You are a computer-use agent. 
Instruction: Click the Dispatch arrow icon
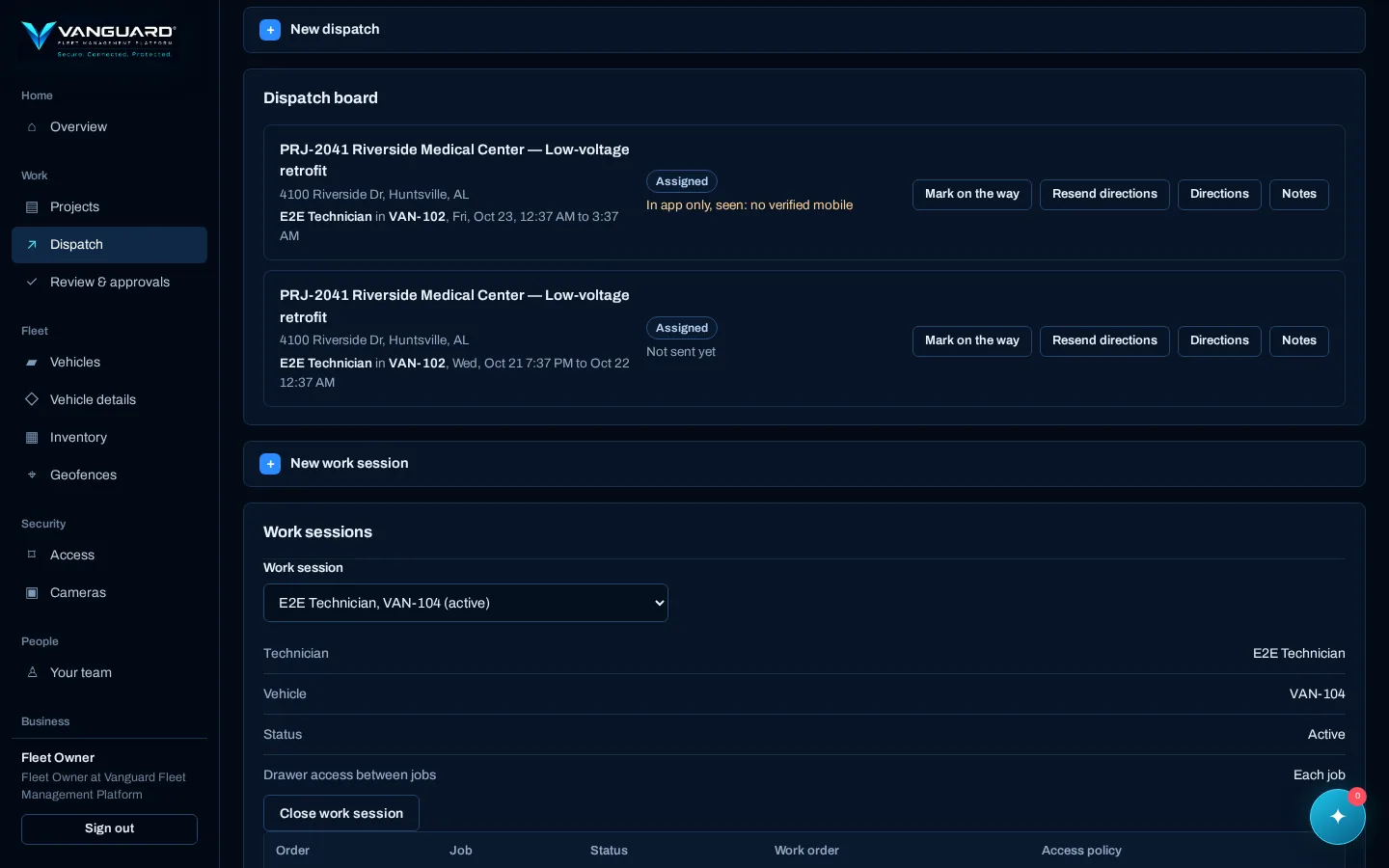[32, 245]
